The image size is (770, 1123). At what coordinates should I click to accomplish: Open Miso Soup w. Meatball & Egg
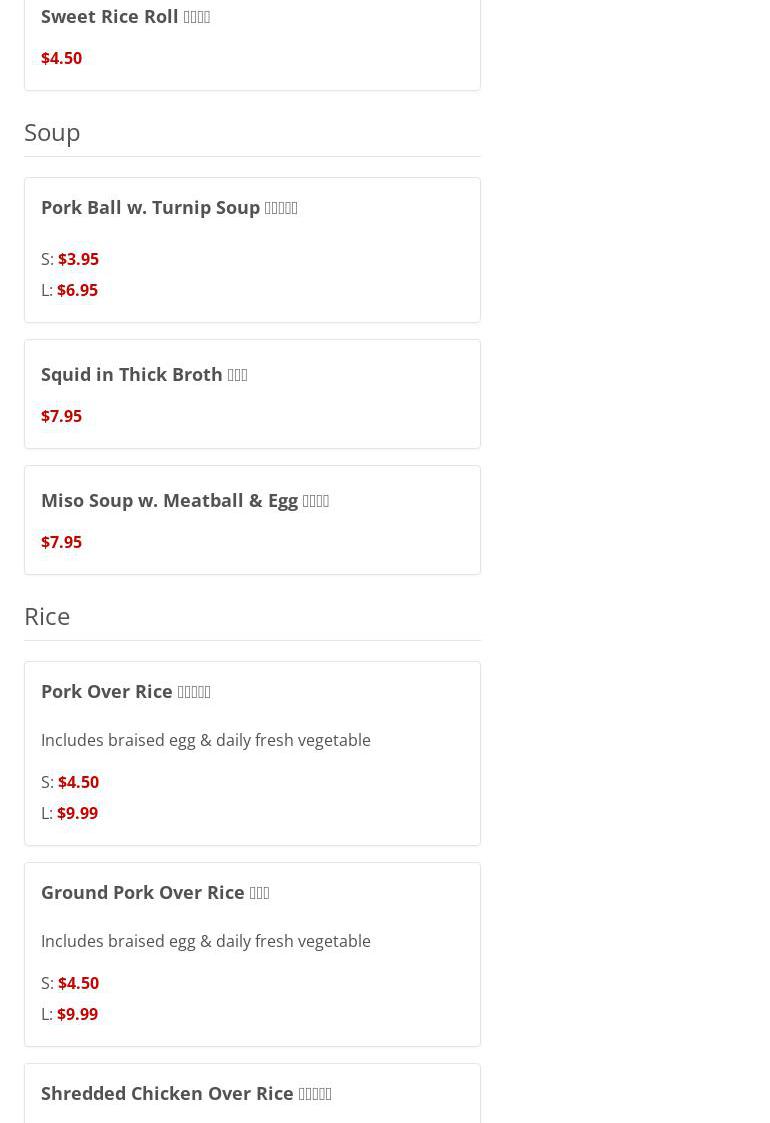185,501
